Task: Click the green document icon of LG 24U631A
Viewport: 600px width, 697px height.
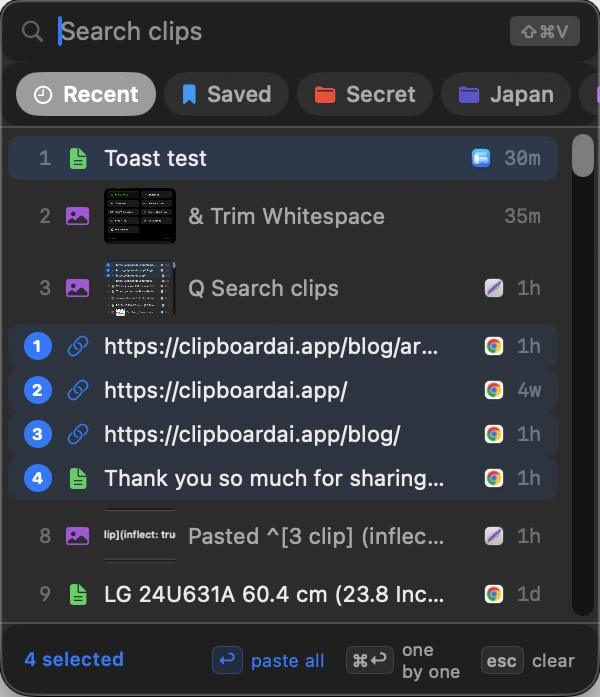Action: tap(78, 595)
